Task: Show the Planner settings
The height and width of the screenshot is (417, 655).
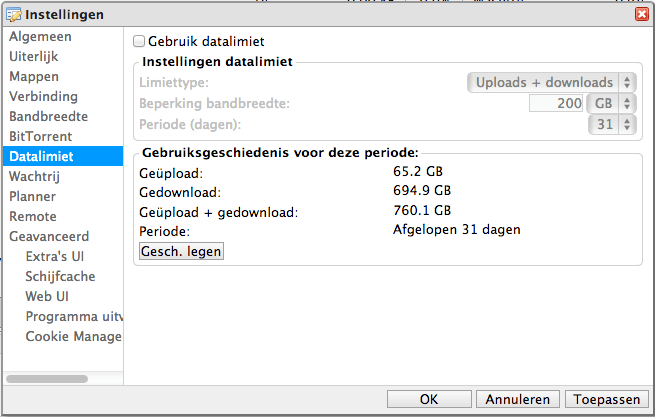Action: 33,196
